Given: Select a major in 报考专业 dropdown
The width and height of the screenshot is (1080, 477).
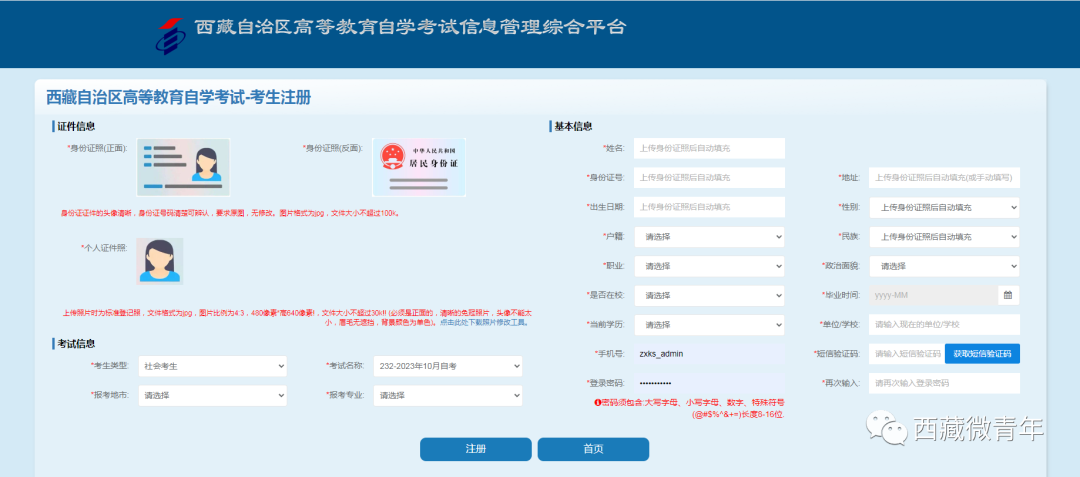Looking at the screenshot, I should (447, 395).
